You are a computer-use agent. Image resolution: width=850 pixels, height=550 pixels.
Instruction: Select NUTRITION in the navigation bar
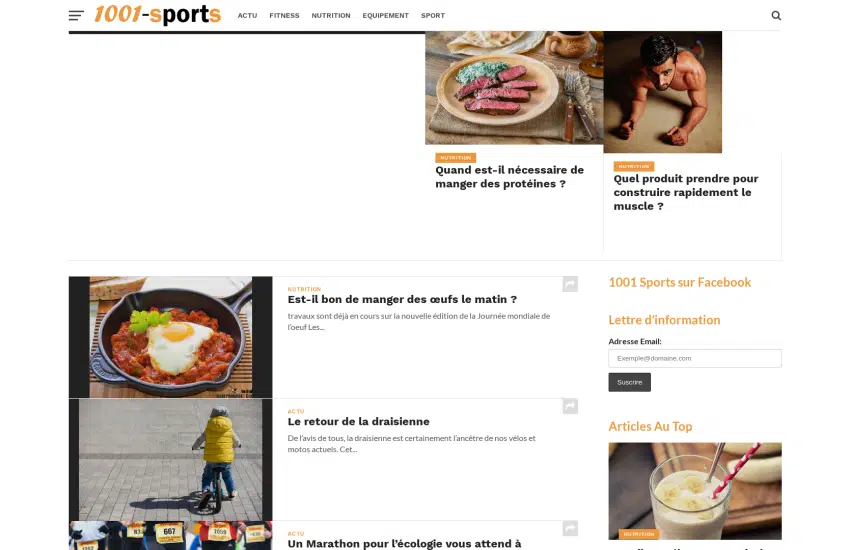[x=331, y=16]
